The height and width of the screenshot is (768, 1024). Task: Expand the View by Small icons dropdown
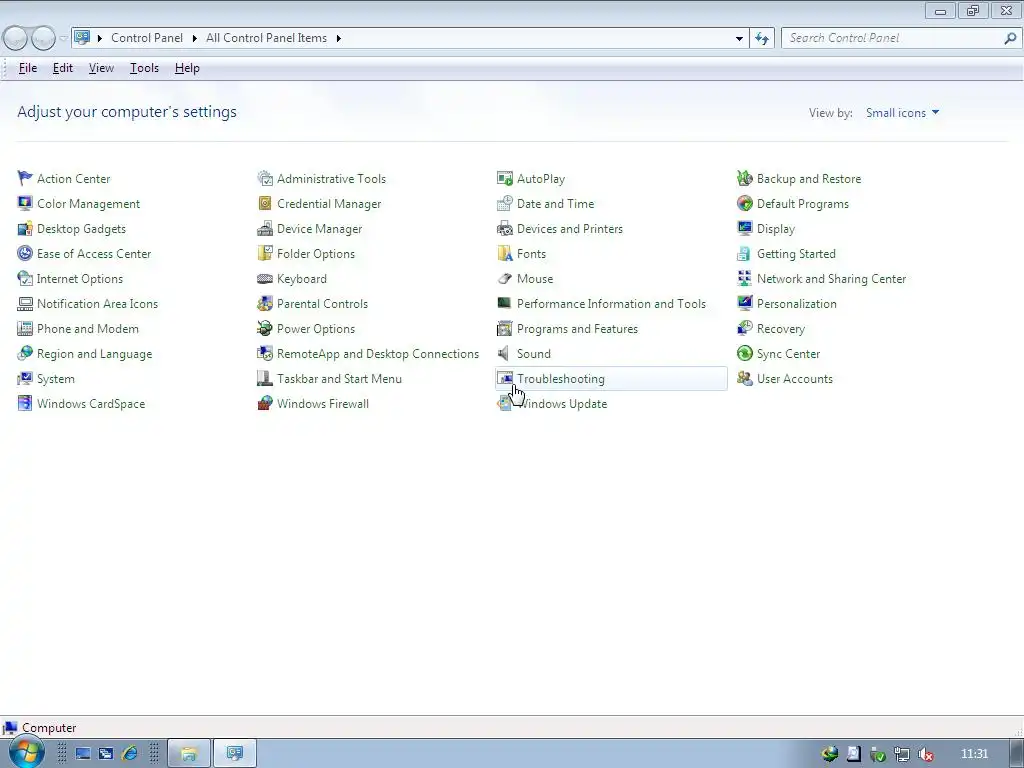903,113
